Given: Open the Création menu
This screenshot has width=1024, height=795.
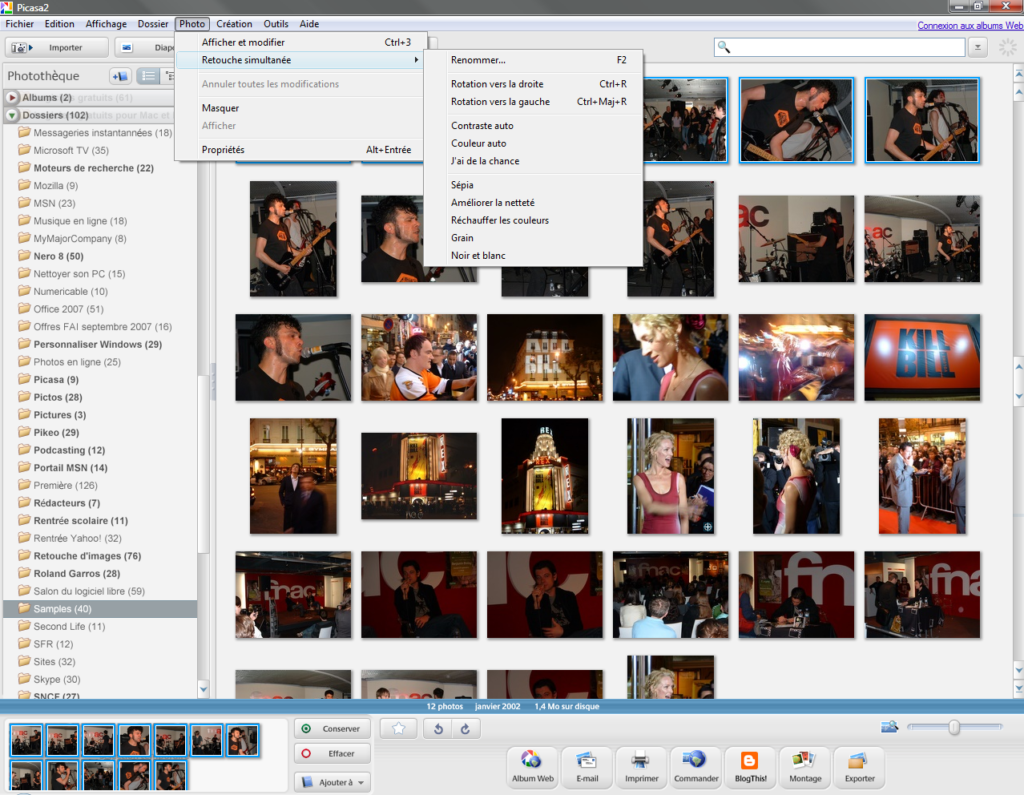Looking at the screenshot, I should click(x=234, y=24).
